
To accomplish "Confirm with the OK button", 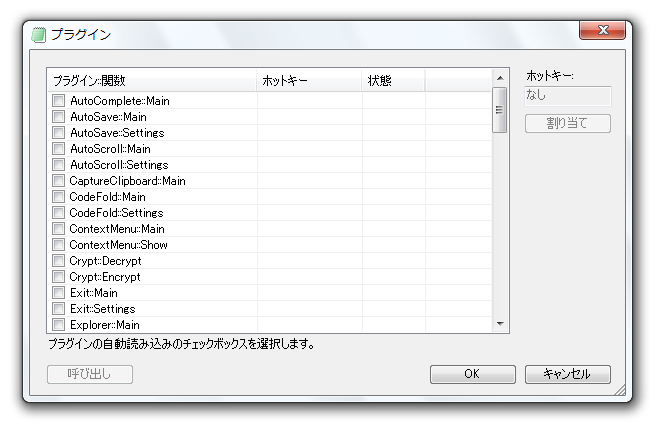I will coord(472,374).
